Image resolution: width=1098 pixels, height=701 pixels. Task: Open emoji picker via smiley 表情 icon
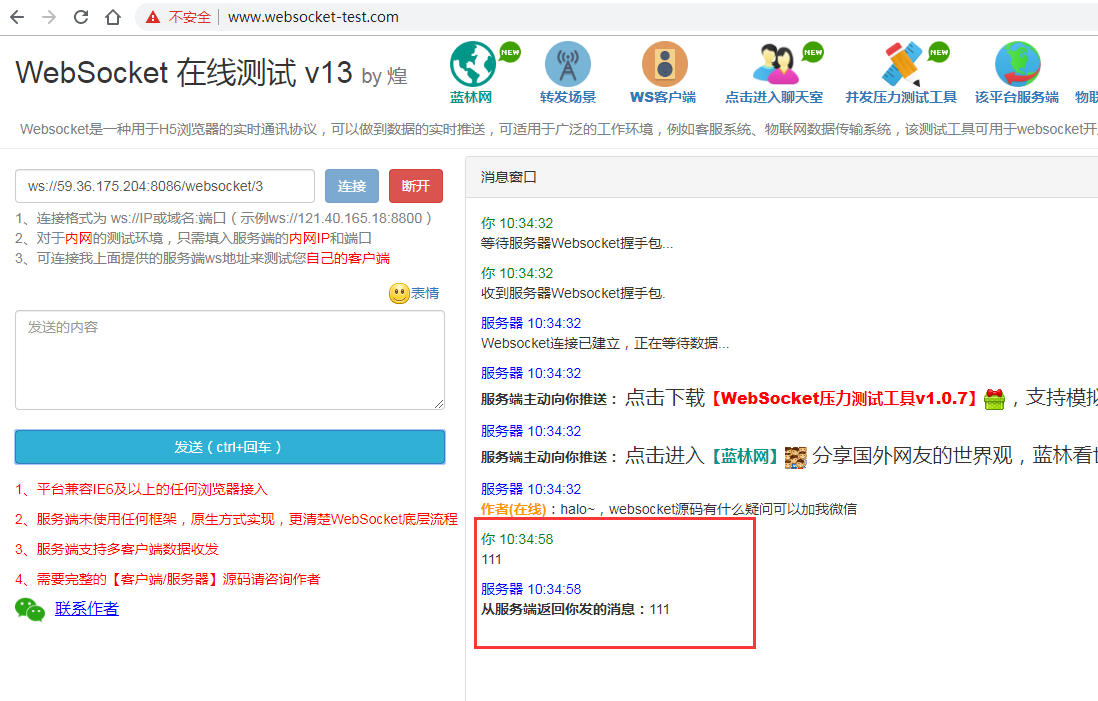coord(397,292)
